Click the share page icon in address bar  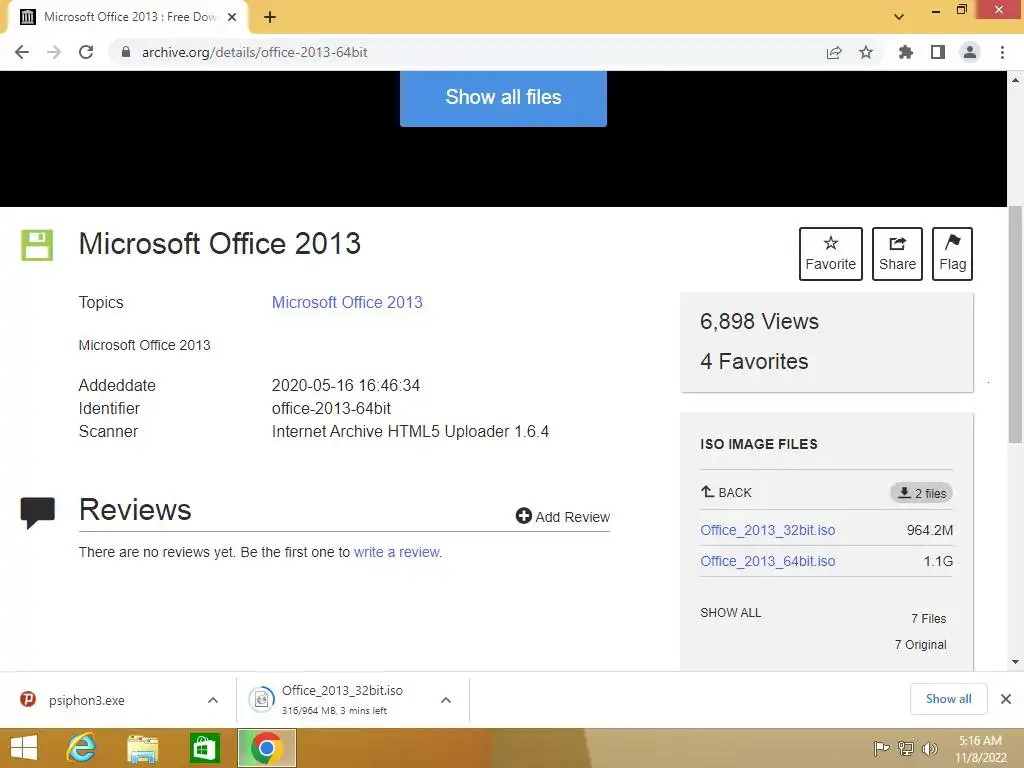[833, 52]
